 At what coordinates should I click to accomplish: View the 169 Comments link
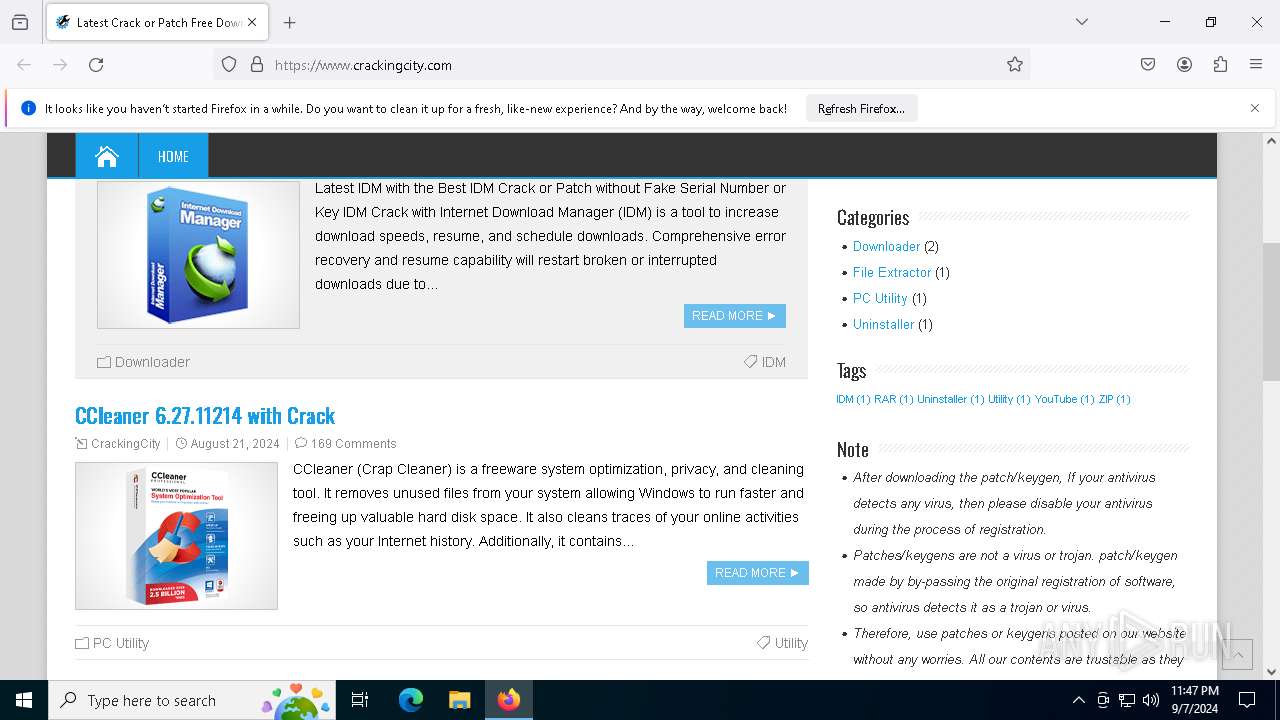(x=353, y=444)
